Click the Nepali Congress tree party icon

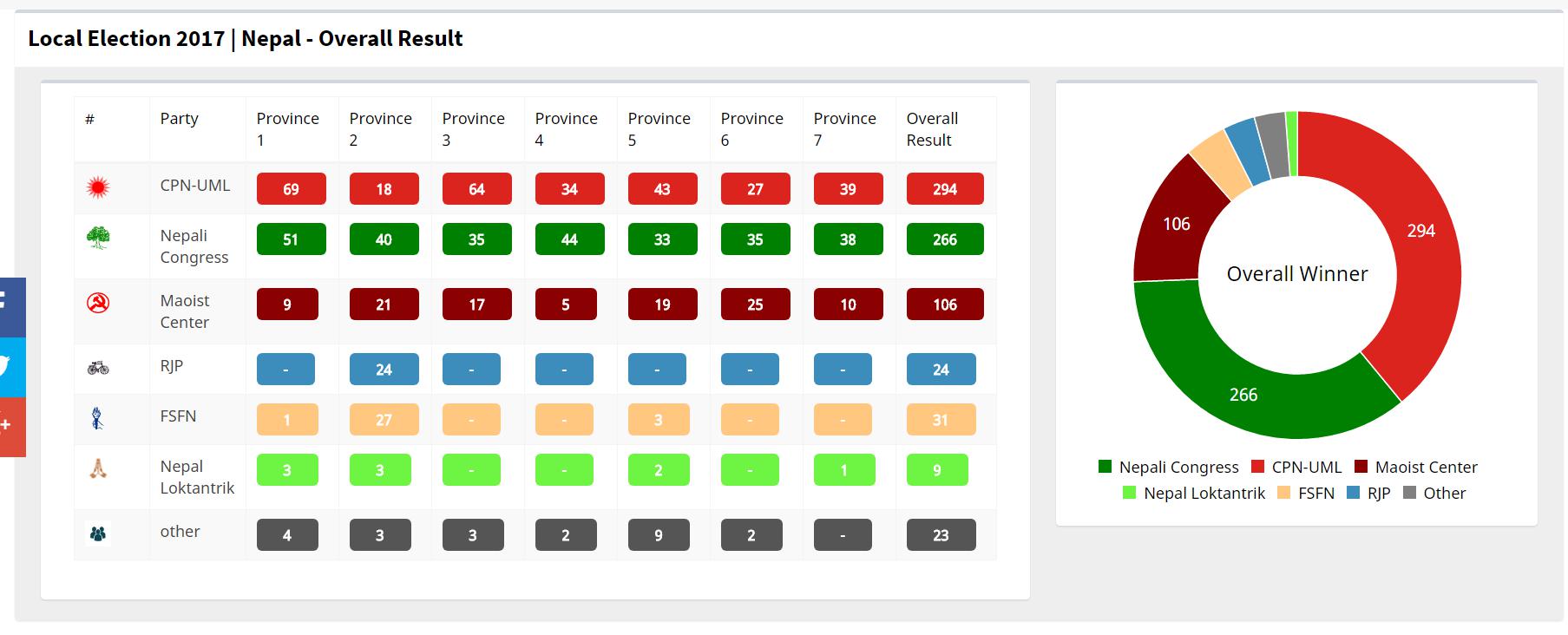click(x=98, y=238)
